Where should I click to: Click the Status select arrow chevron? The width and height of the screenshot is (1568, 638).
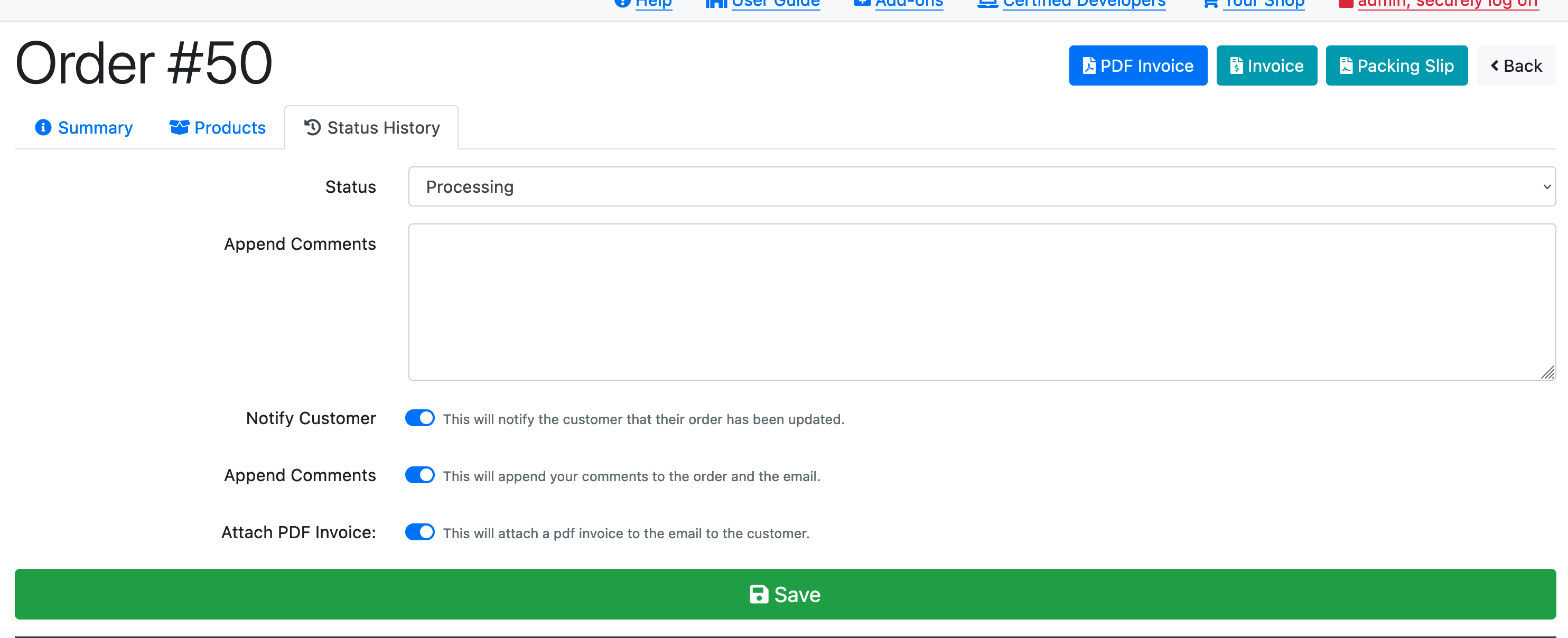click(x=1547, y=187)
